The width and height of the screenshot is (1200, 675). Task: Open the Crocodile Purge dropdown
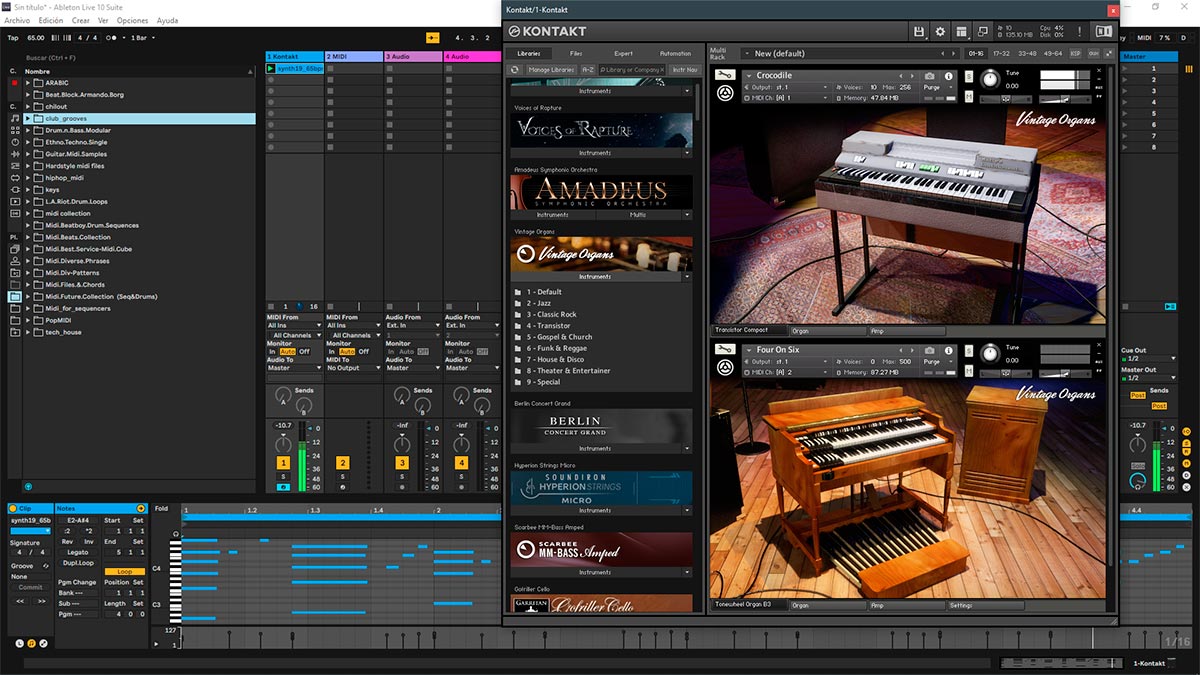point(936,87)
